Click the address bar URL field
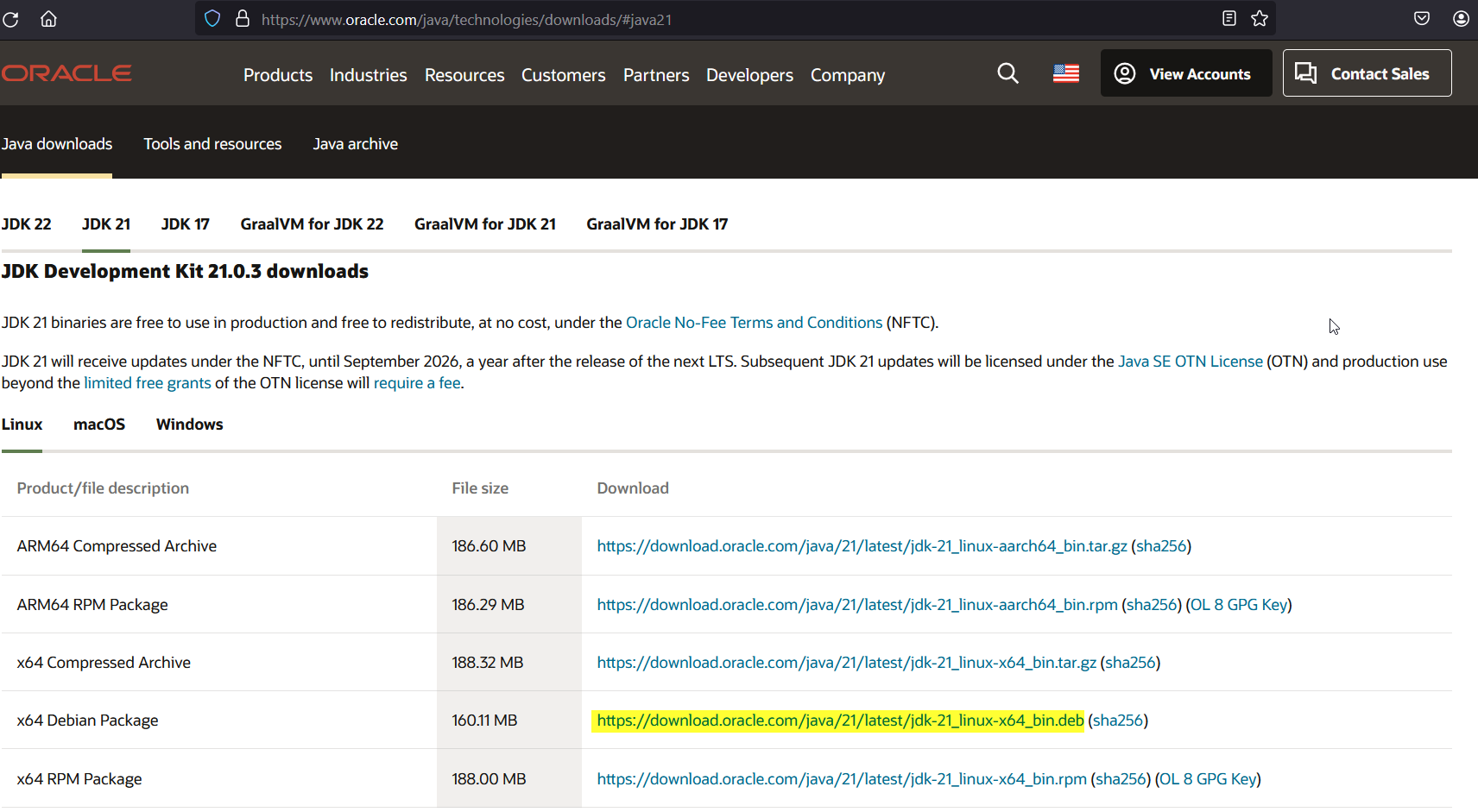The image size is (1478, 812). pyautogui.click(x=734, y=19)
